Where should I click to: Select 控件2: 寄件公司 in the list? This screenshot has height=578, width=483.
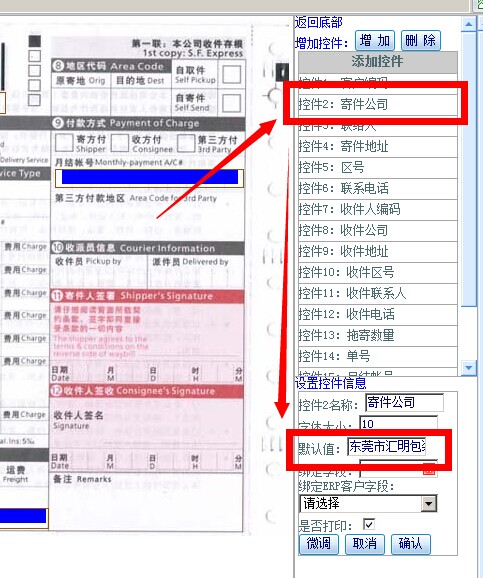pyautogui.click(x=378, y=104)
